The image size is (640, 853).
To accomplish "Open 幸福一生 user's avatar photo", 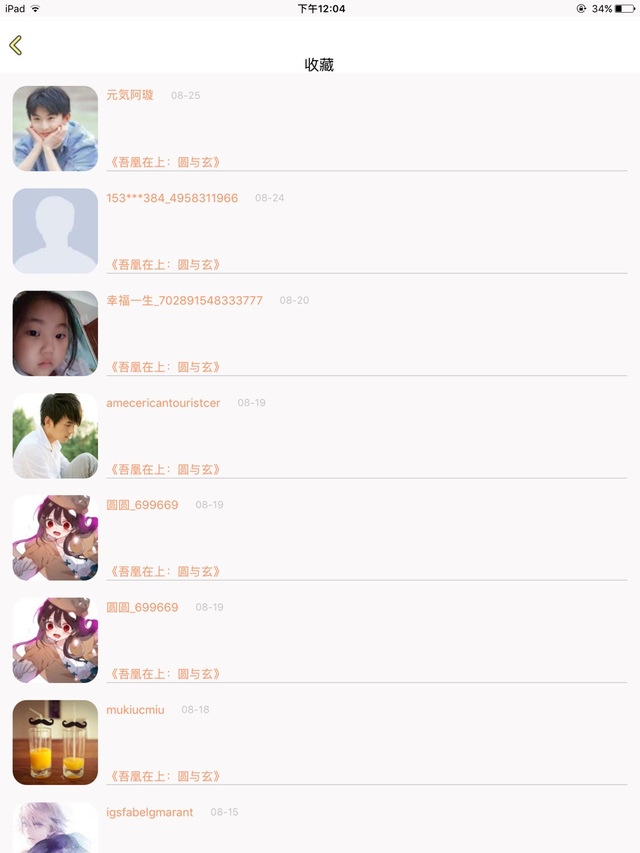I will (x=56, y=333).
